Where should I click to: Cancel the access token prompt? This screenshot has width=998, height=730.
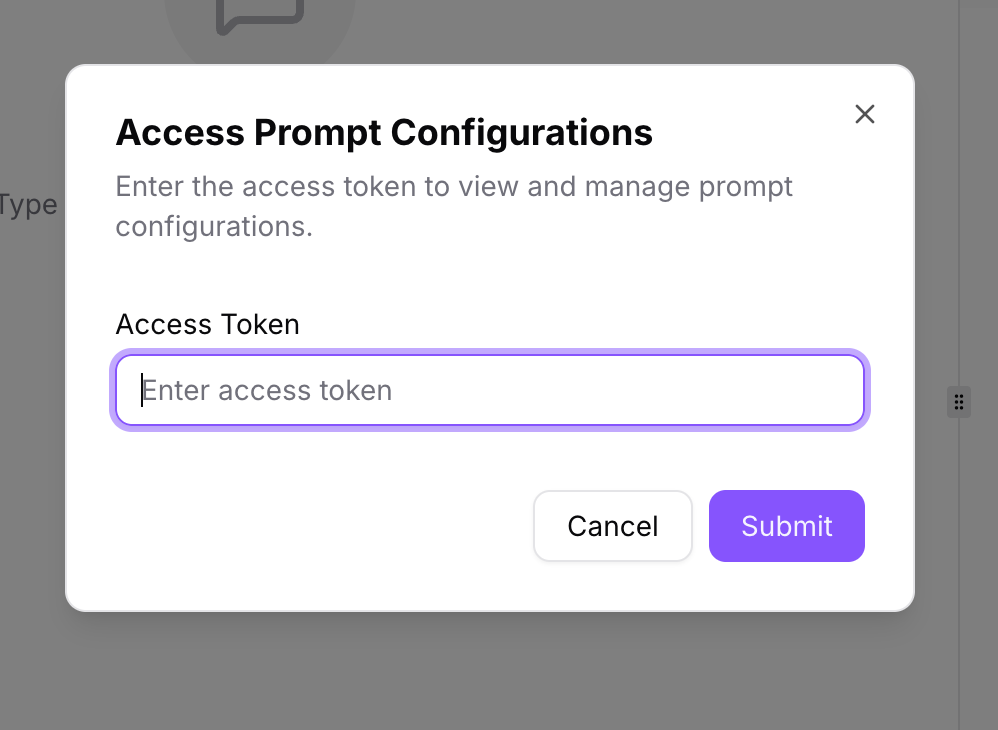pyautogui.click(x=612, y=526)
